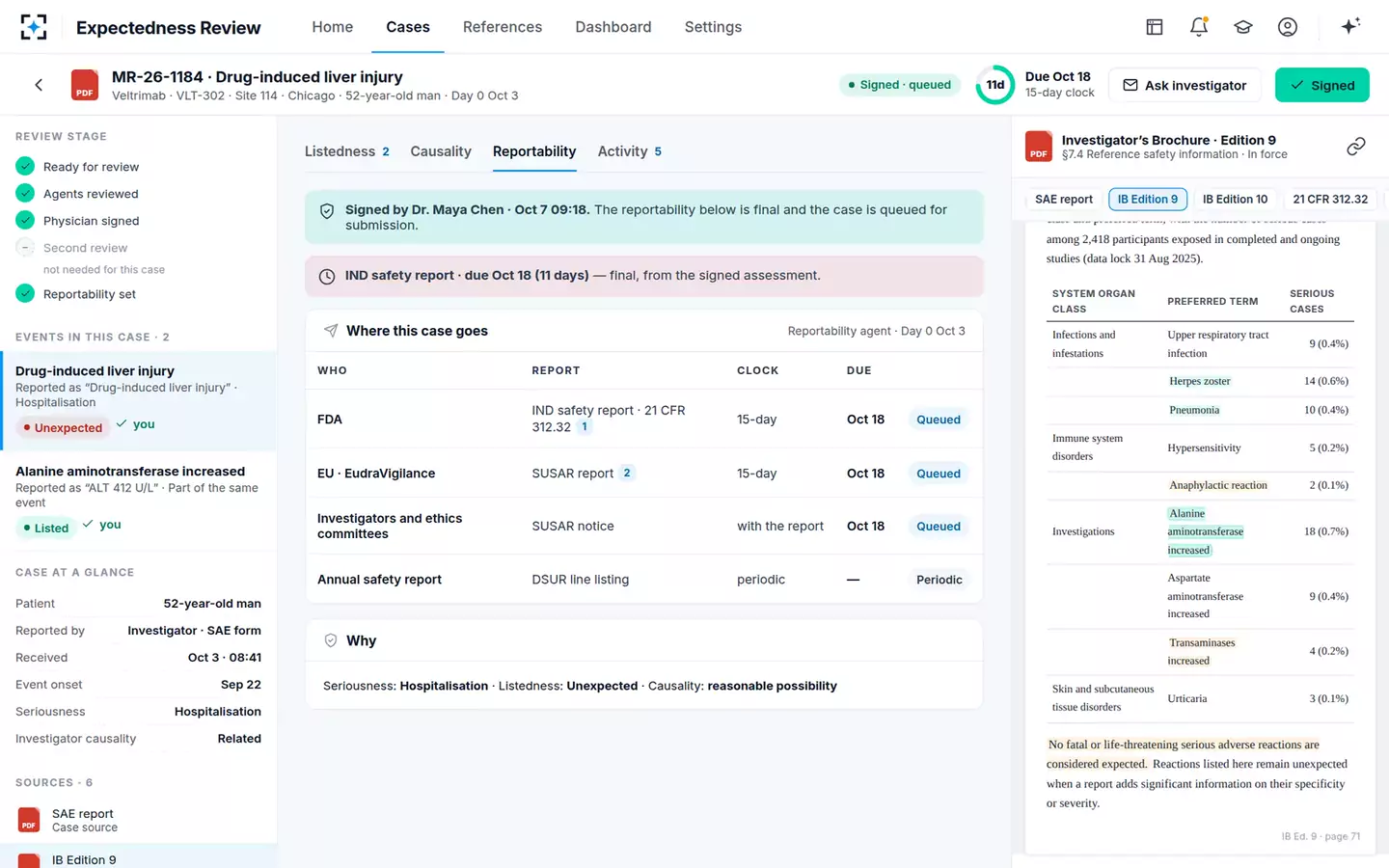
Task: Click the back arrow beside case title
Action: coord(39,85)
